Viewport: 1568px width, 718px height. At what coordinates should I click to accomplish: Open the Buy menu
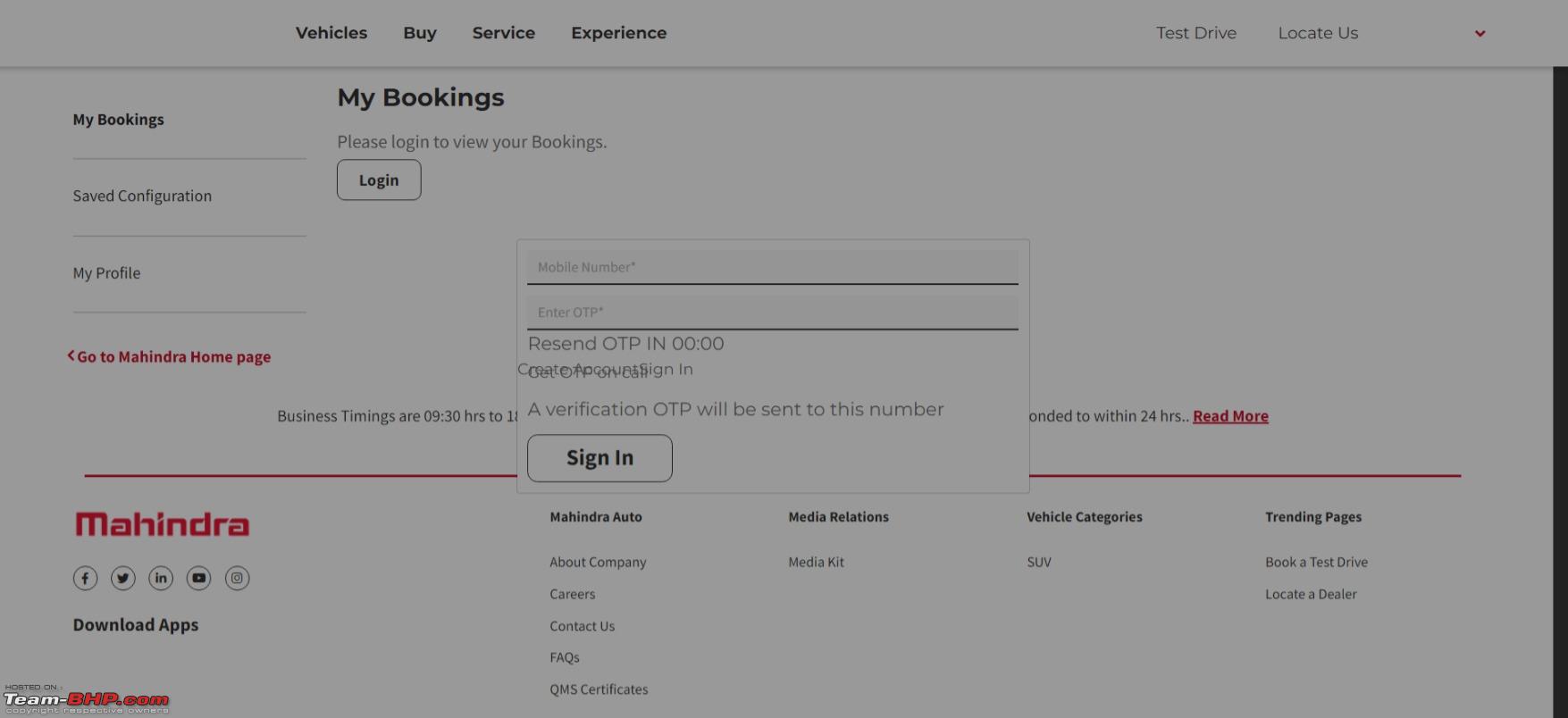420,33
